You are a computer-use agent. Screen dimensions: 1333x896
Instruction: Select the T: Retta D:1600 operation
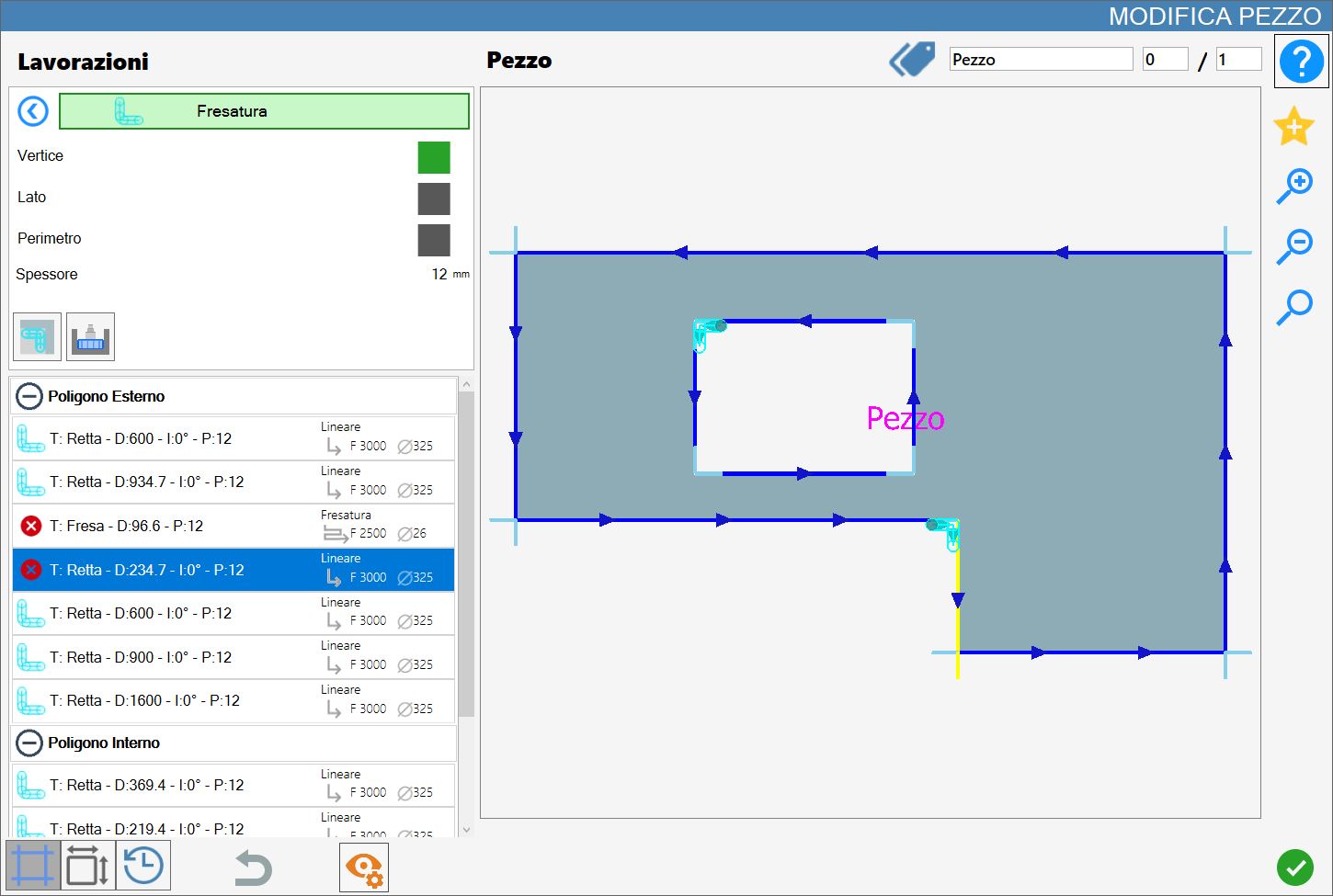point(234,701)
